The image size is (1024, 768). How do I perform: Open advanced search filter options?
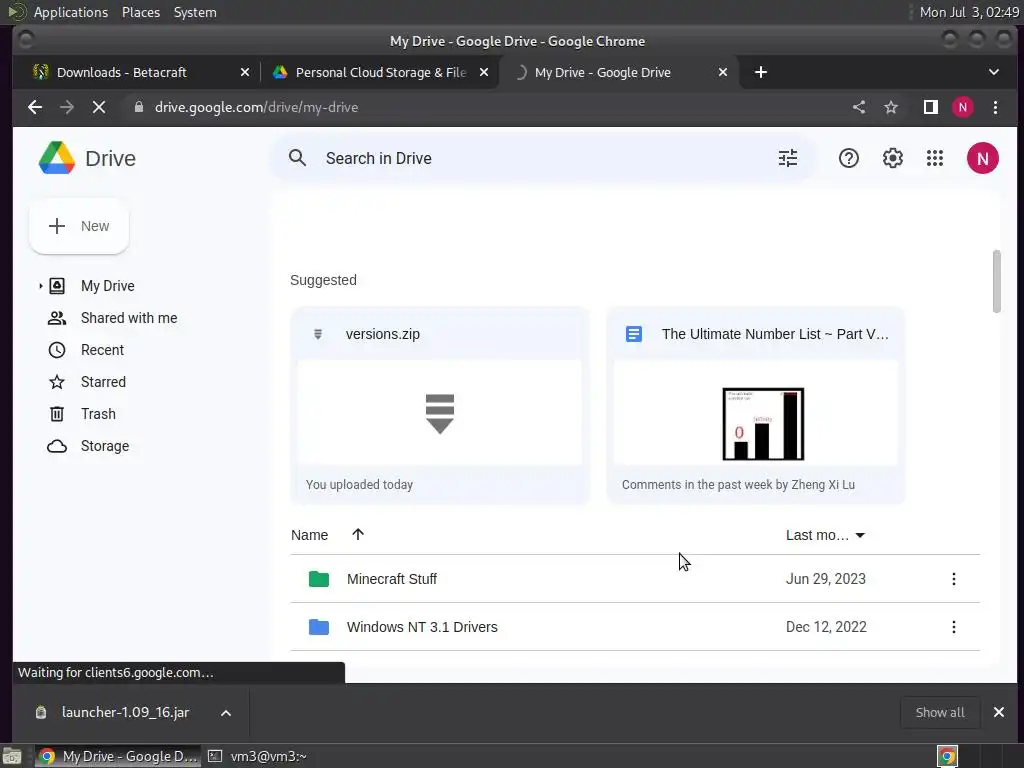tap(788, 158)
